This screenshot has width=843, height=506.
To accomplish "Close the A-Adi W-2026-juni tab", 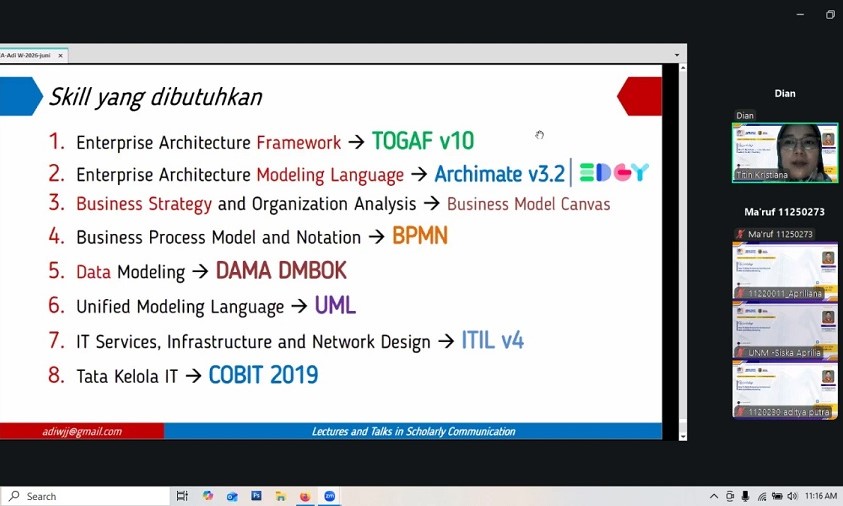I will click(60, 55).
